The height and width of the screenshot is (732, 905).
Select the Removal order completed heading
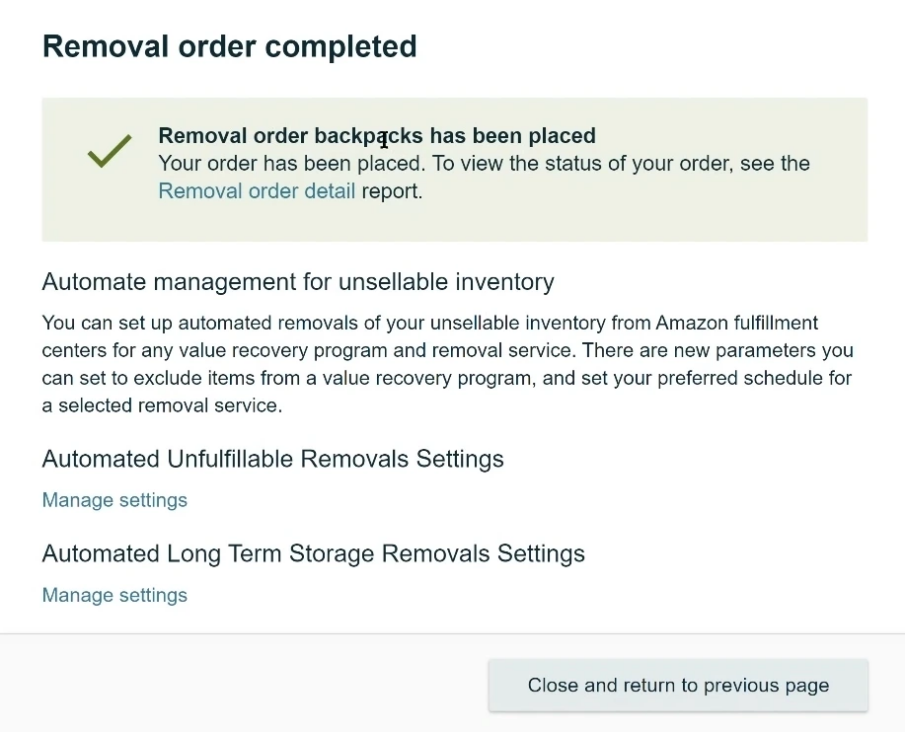[228, 45]
